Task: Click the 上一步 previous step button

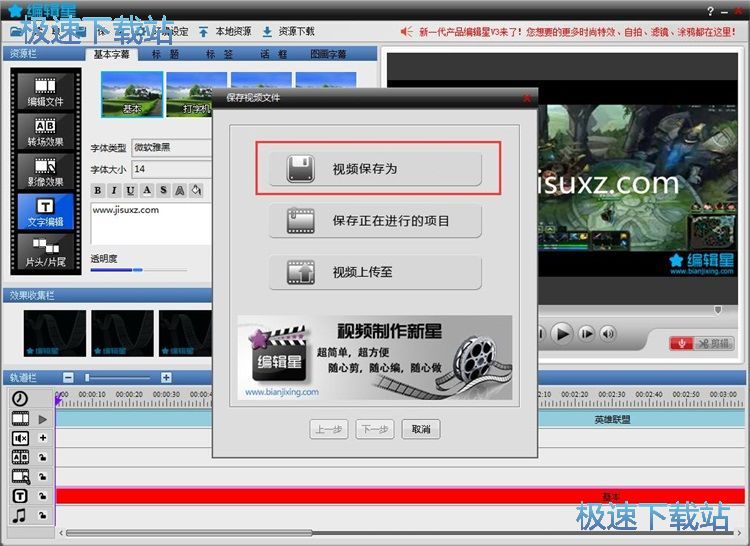Action: click(x=329, y=429)
